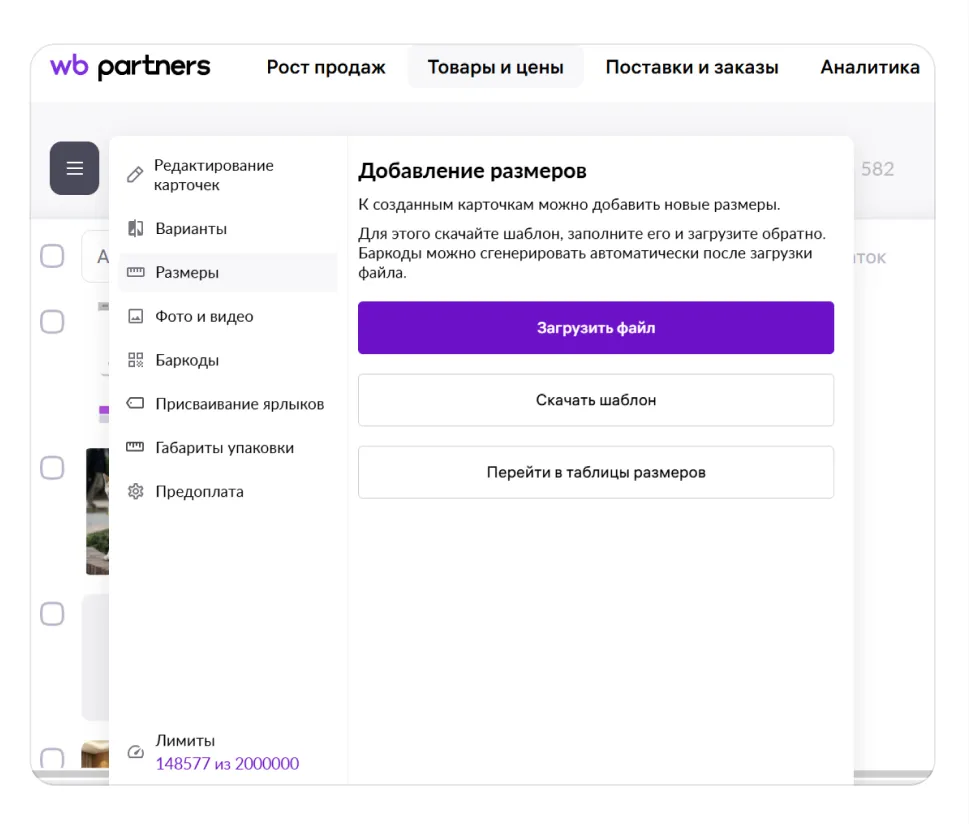Click the gear icon next to Предоплата

(136, 492)
